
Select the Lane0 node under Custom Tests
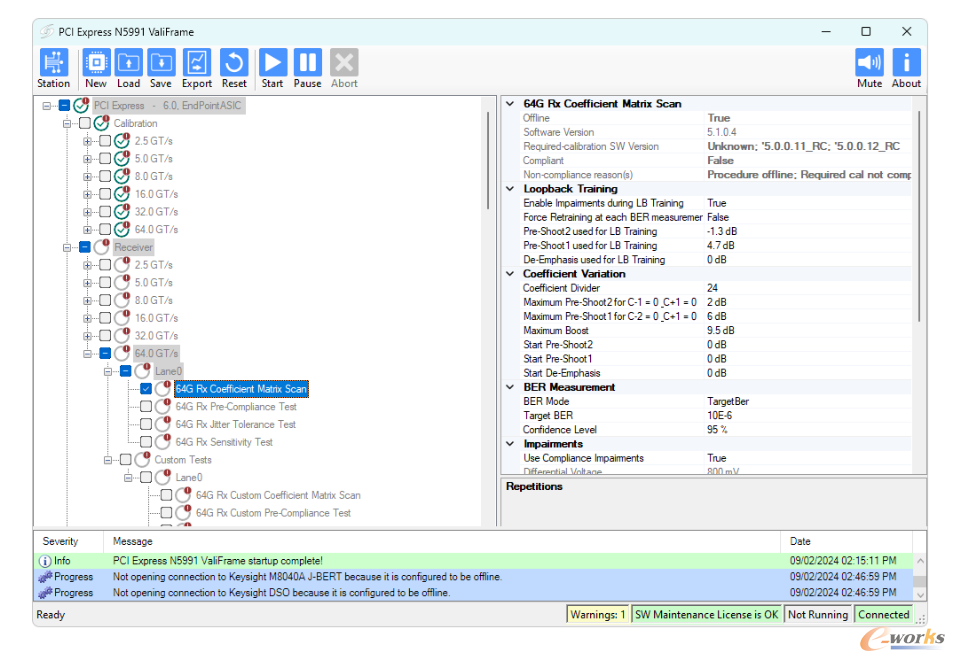click(189, 478)
